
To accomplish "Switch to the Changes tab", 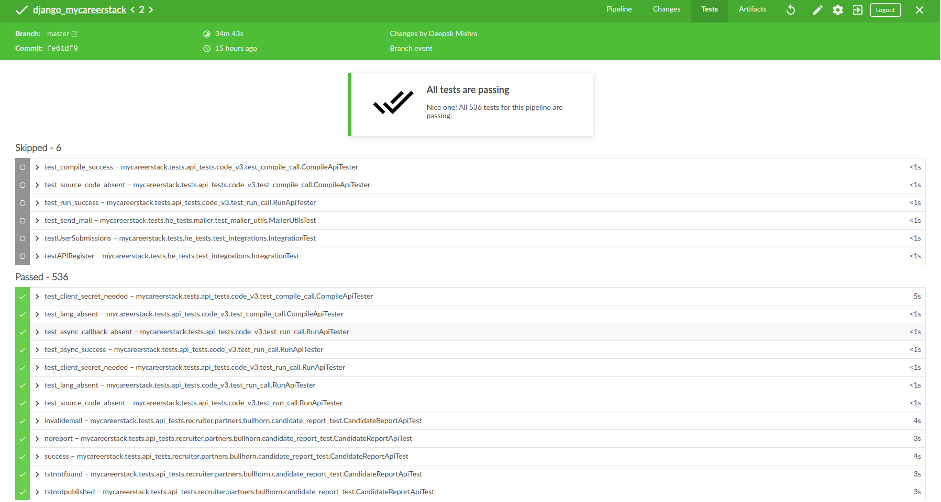I will click(x=666, y=10).
